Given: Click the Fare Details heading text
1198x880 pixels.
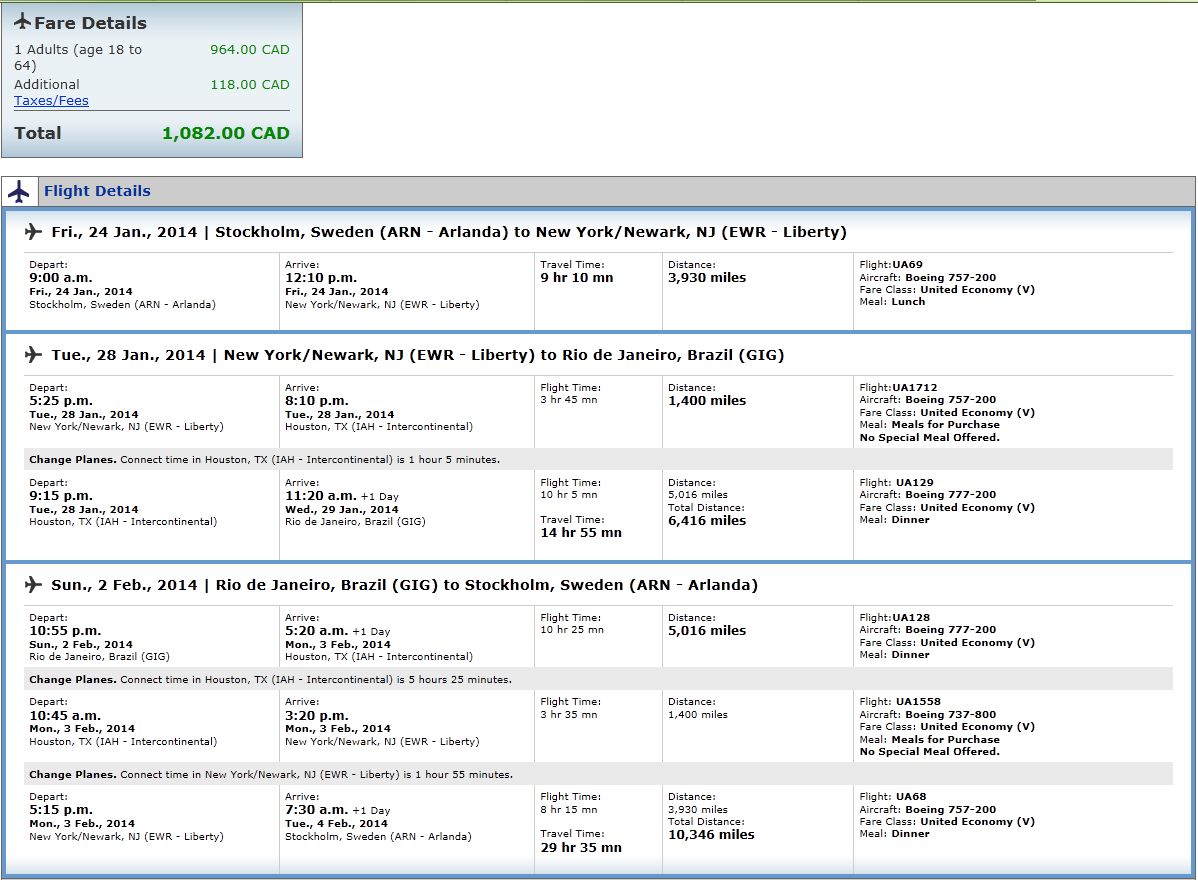Looking at the screenshot, I should coord(90,23).
